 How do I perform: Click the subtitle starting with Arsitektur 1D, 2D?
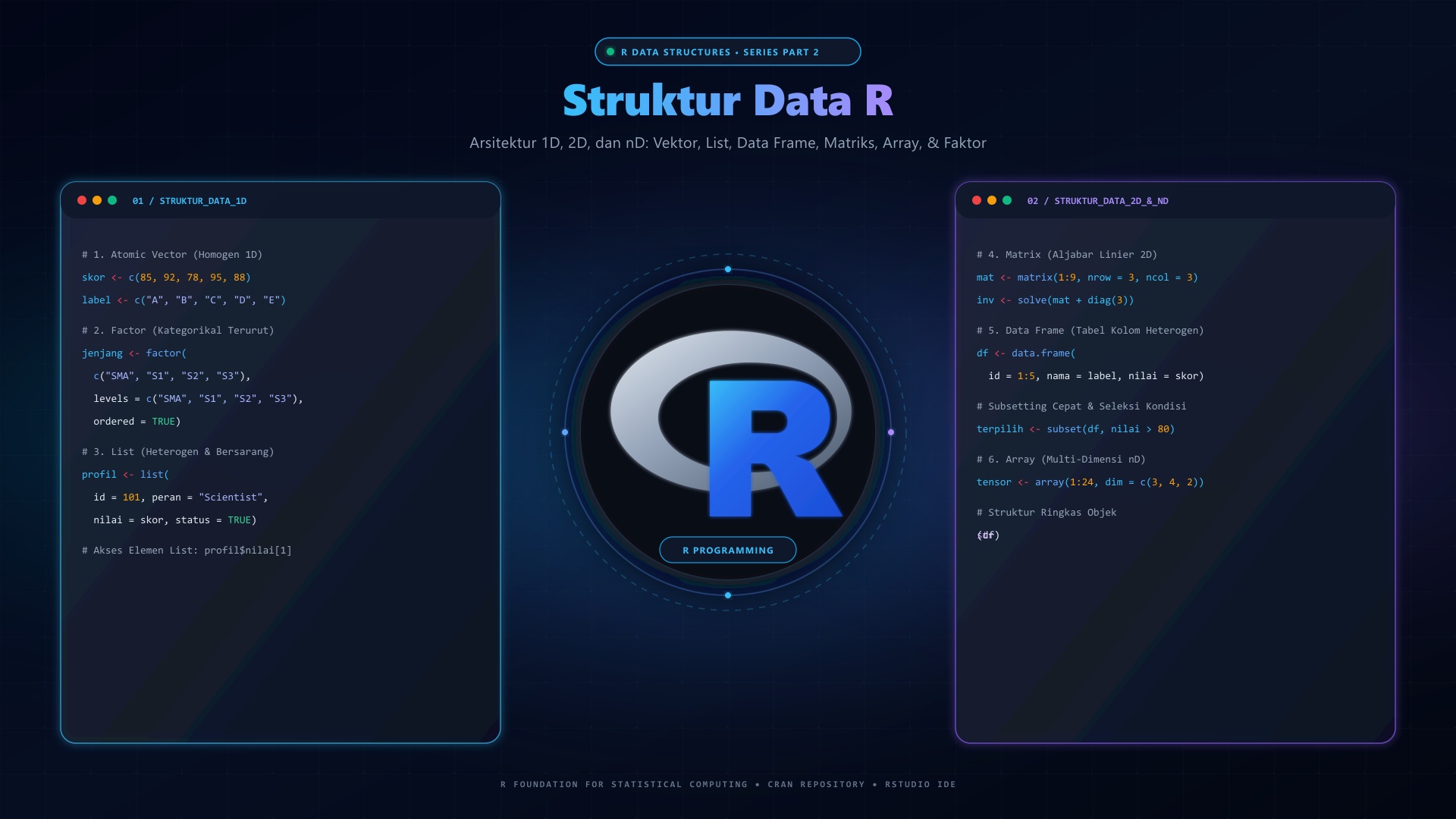point(728,143)
